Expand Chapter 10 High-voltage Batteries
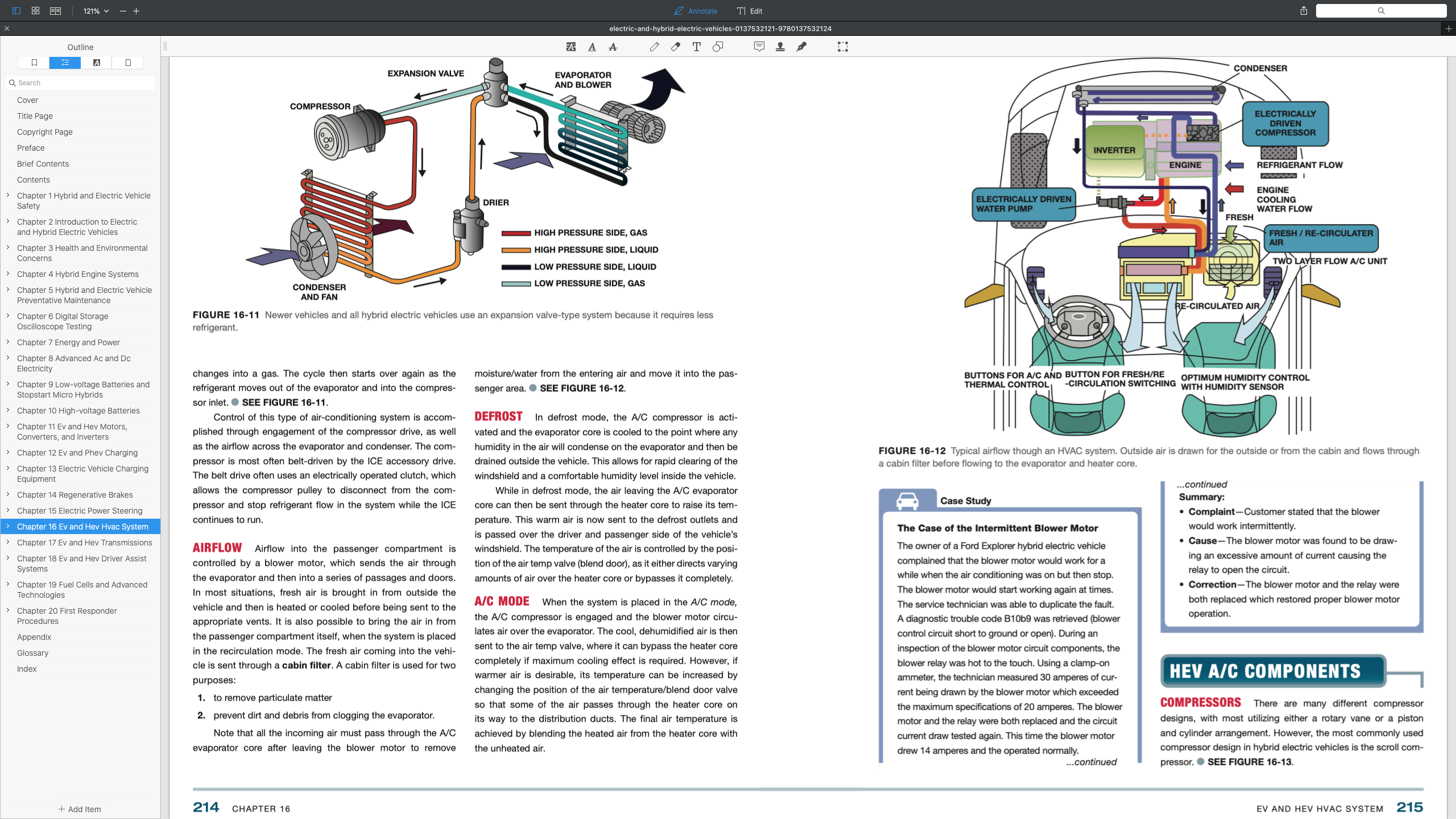 [8, 410]
